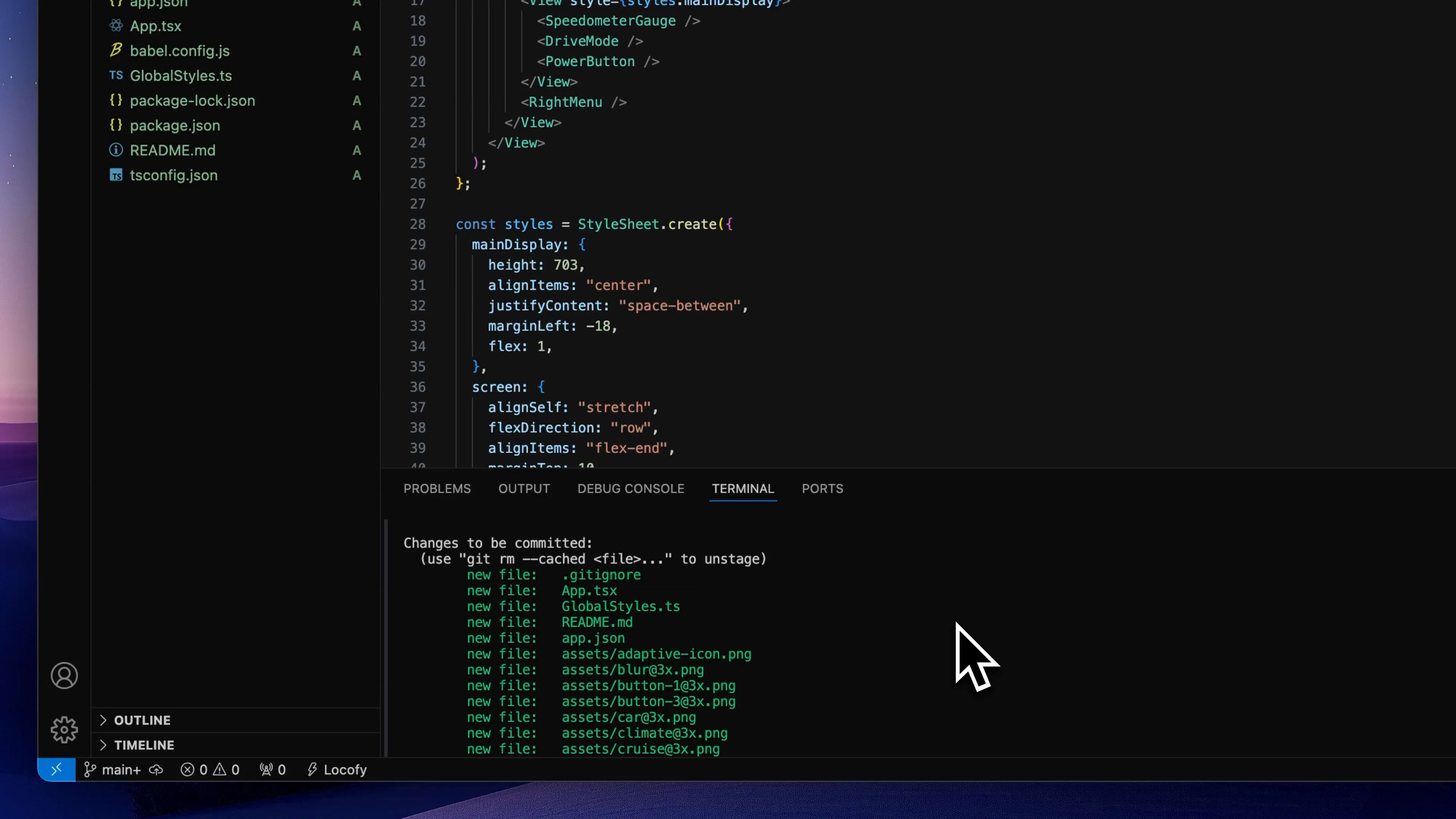1456x819 pixels.
Task: Click the remote window indicator icon
Action: point(56,769)
